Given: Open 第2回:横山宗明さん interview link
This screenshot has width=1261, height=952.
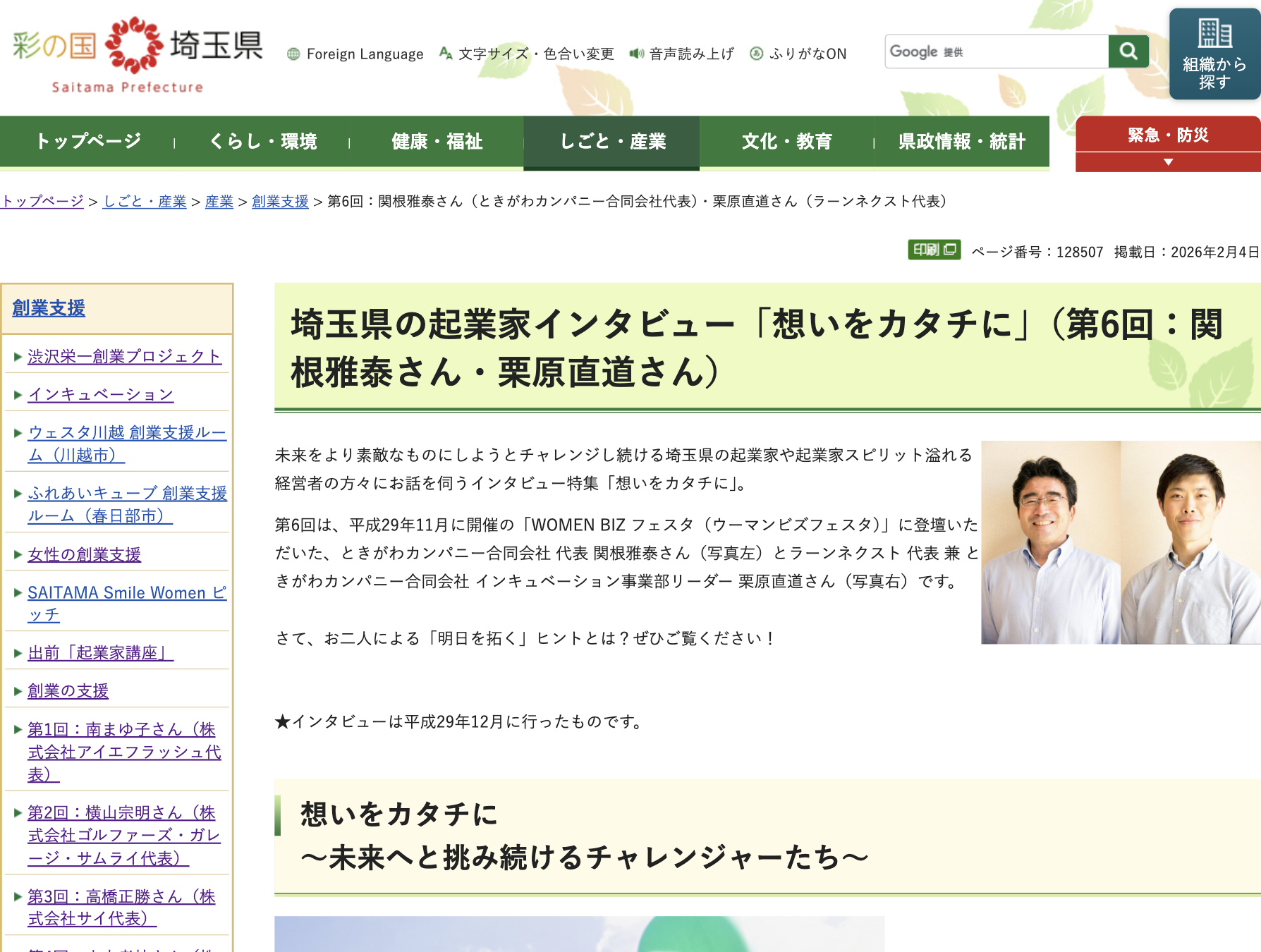Looking at the screenshot, I should (x=124, y=836).
